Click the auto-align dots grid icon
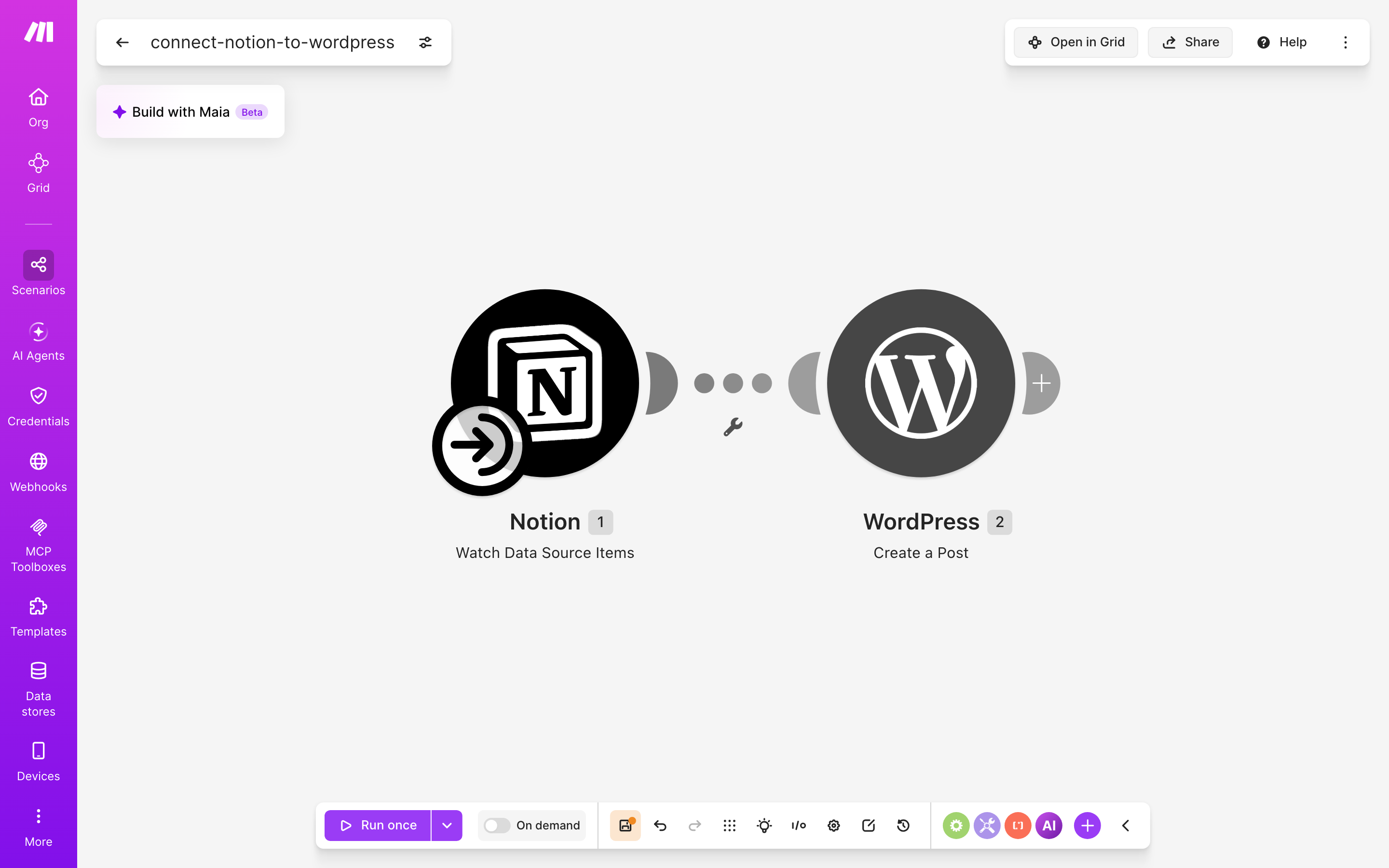 click(730, 826)
